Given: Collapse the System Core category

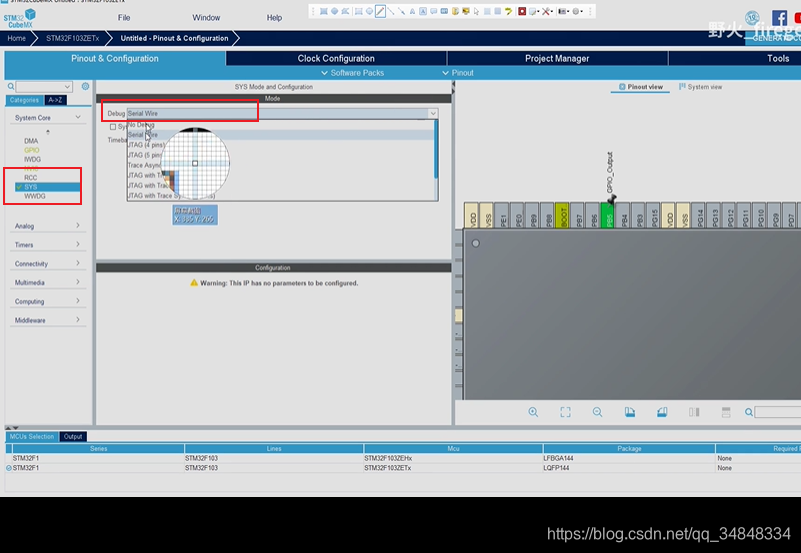Looking at the screenshot, I should [x=78, y=117].
